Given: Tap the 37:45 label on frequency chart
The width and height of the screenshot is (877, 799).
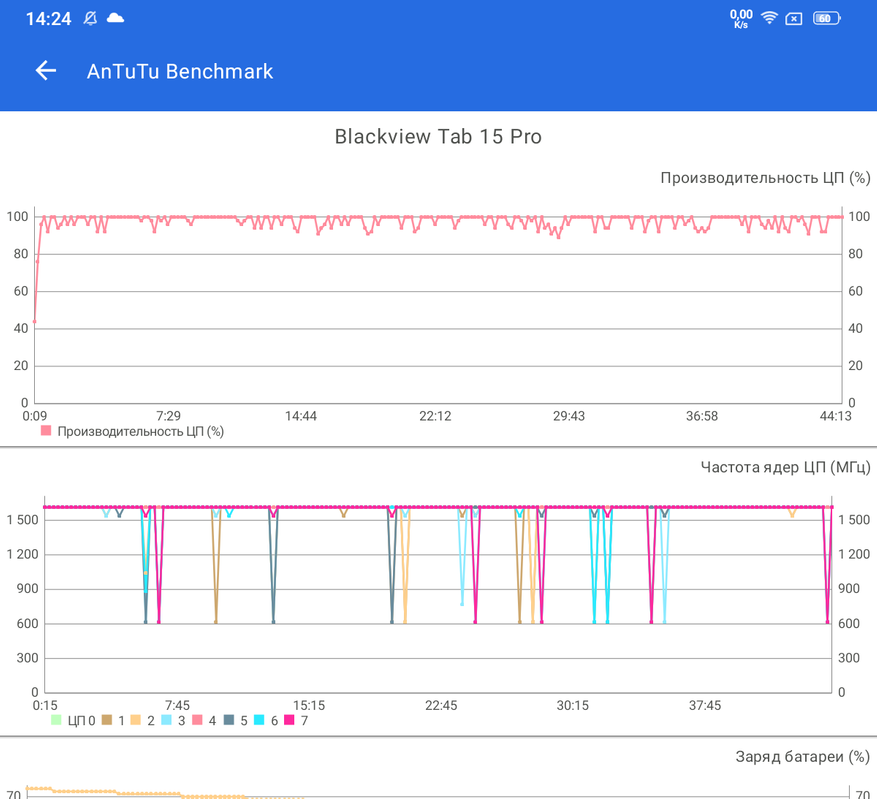Looking at the screenshot, I should [705, 706].
